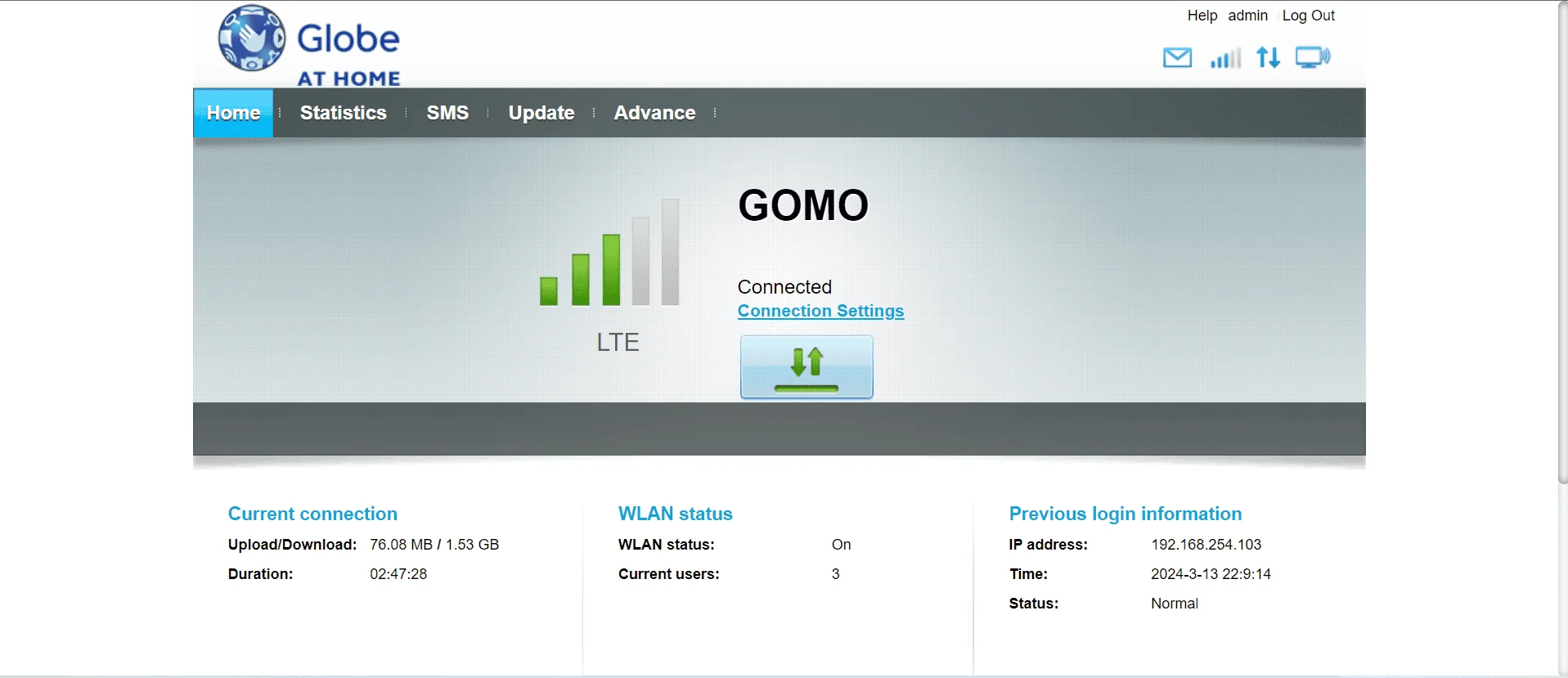1568x678 pixels.
Task: Select the 76.08 MB / 1.53 GB value
Action: [x=434, y=545]
